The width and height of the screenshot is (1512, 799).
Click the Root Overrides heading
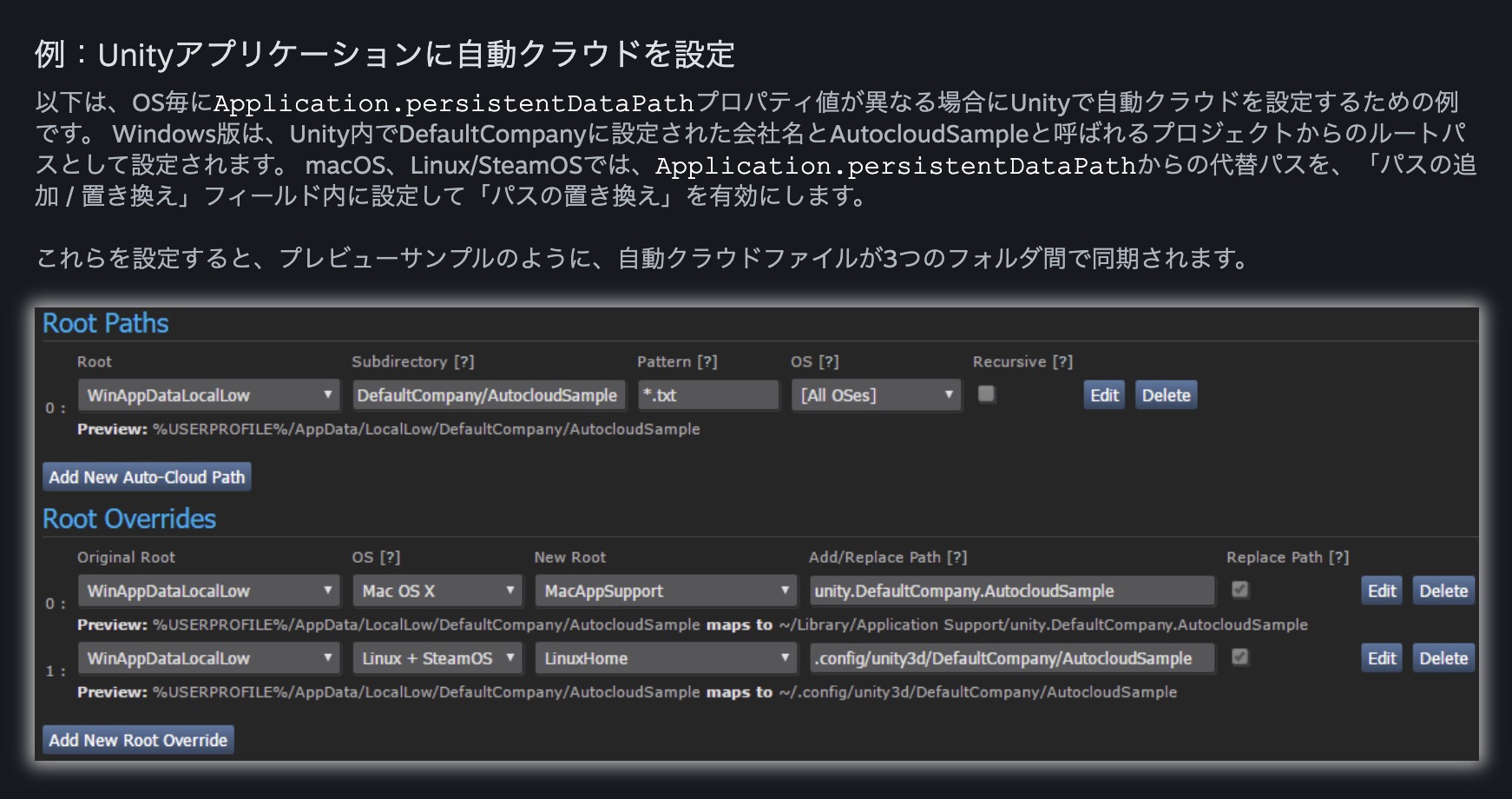coord(129,518)
